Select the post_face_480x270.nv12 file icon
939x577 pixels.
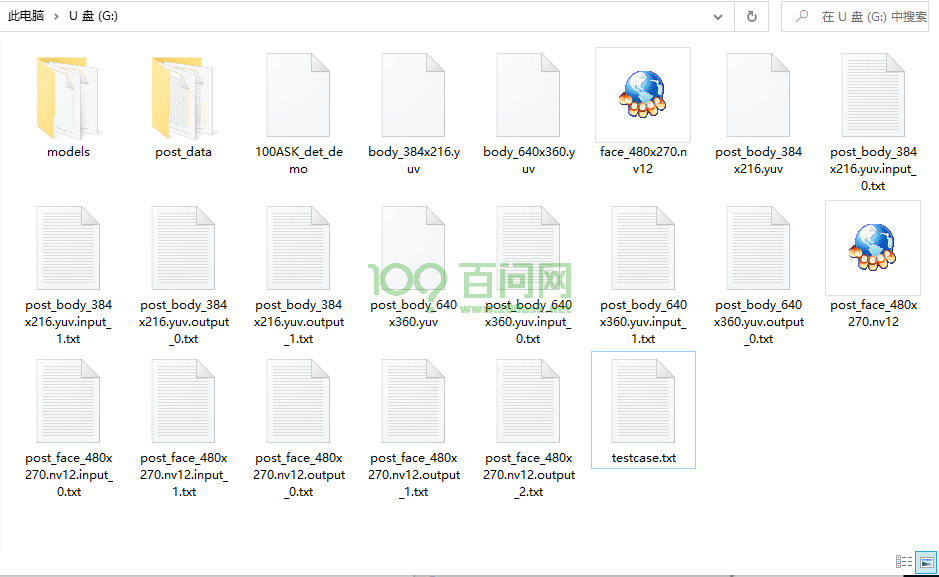point(872,248)
